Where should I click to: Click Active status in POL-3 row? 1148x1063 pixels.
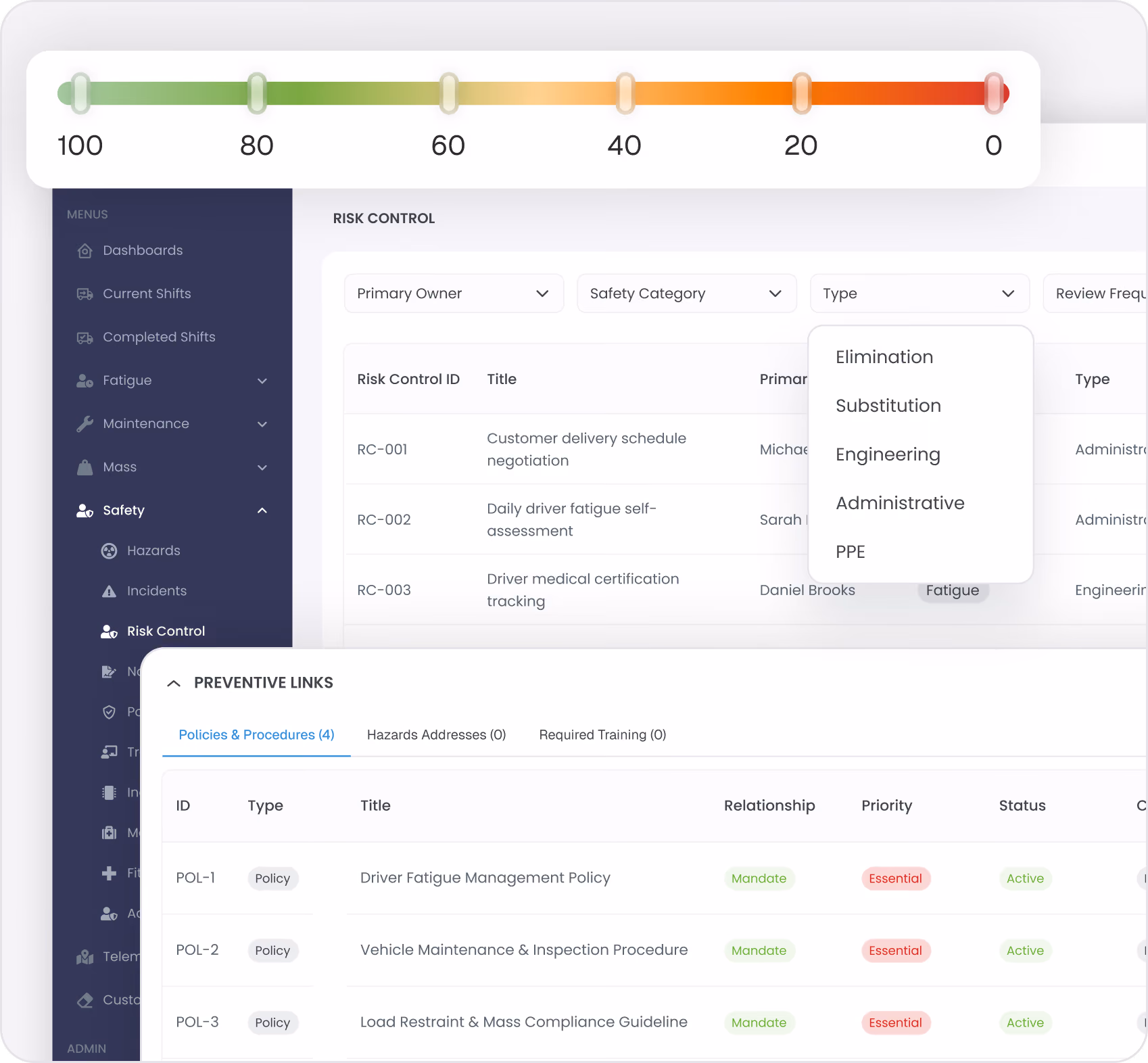click(1025, 1023)
